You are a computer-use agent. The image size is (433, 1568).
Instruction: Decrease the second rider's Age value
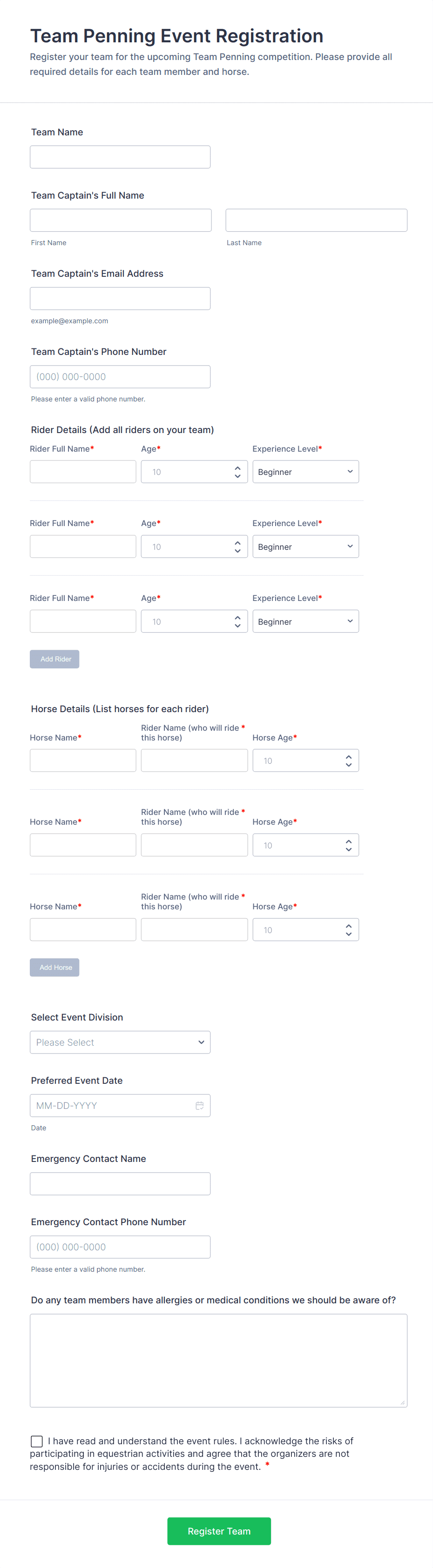[237, 551]
